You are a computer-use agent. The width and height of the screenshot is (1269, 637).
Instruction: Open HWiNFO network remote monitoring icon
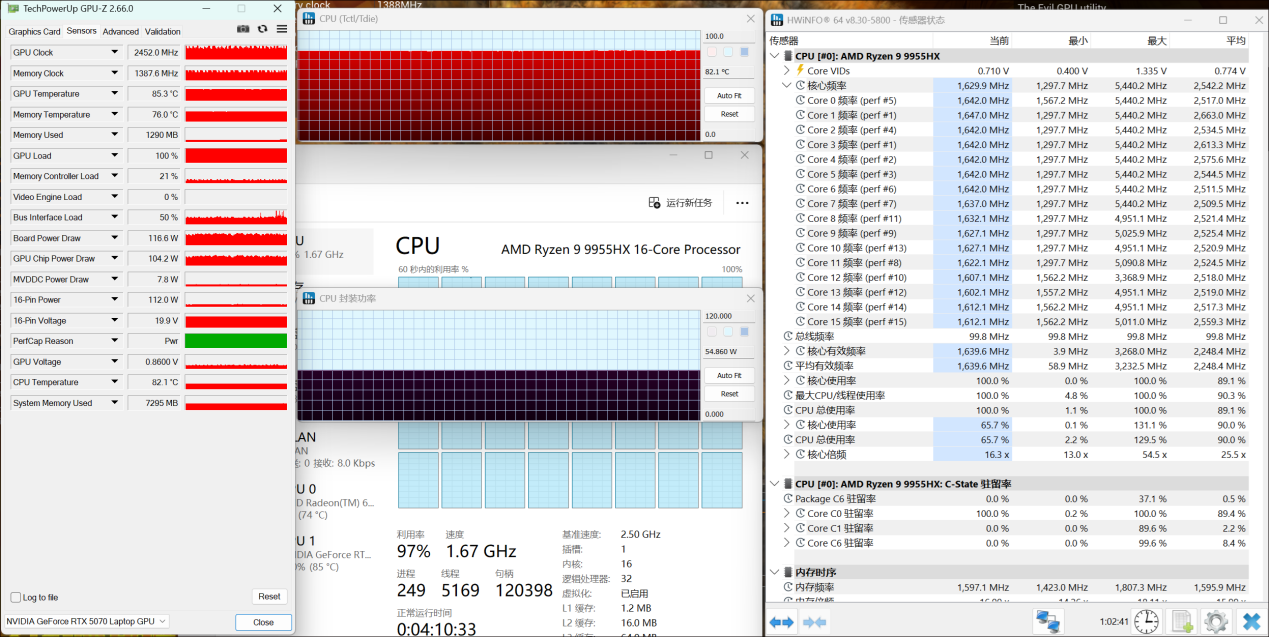click(x=1048, y=622)
